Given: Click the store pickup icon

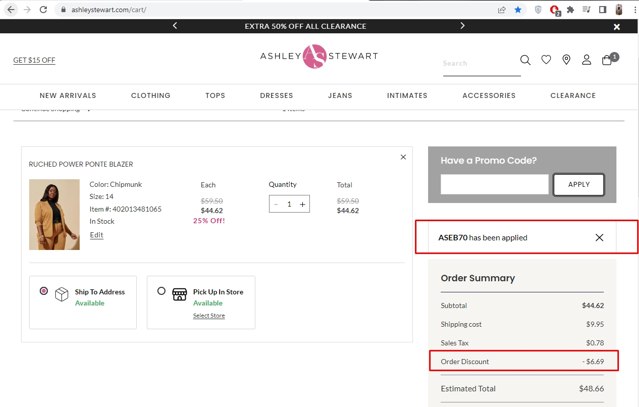Looking at the screenshot, I should coord(179,294).
